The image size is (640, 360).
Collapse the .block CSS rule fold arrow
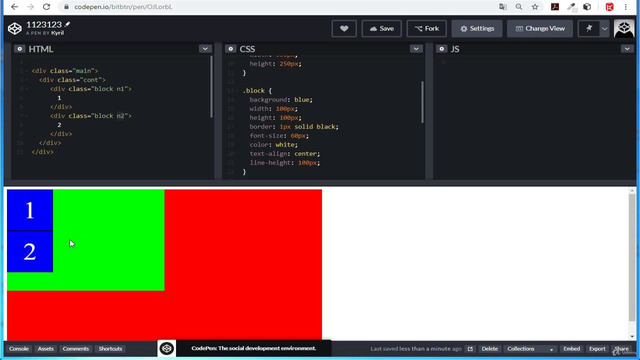point(238,91)
